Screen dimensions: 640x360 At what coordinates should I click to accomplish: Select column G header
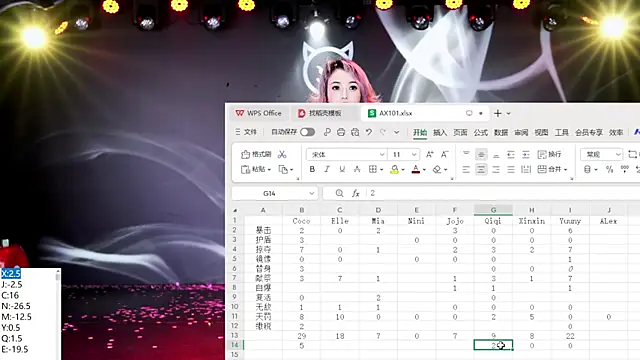point(493,210)
